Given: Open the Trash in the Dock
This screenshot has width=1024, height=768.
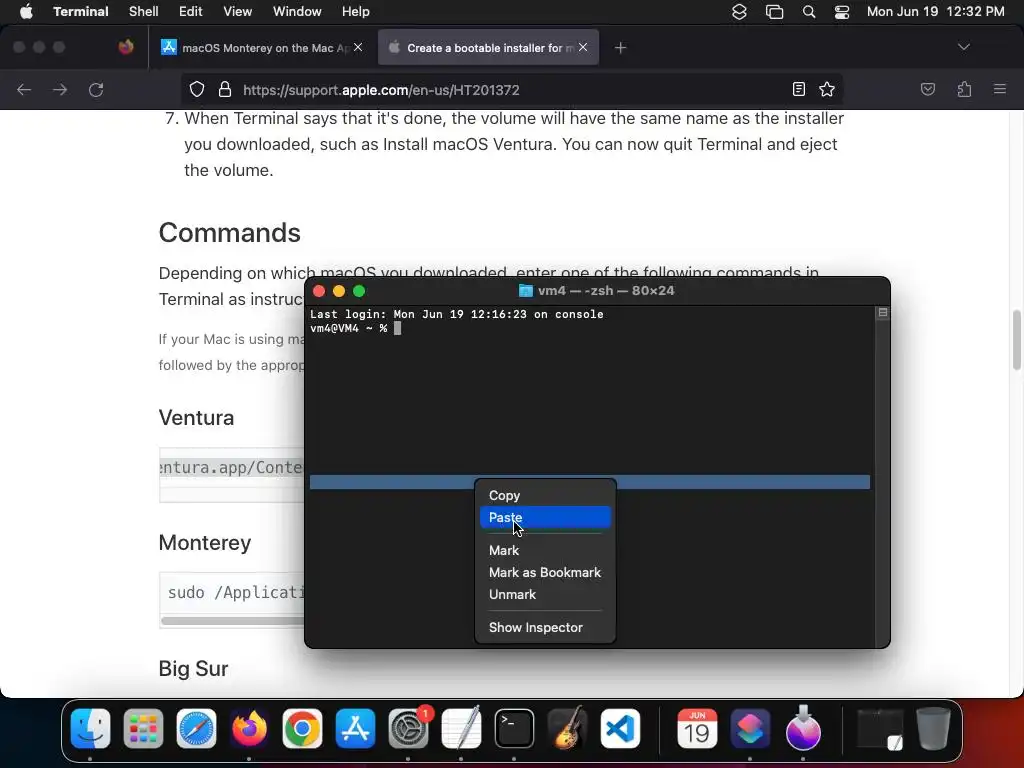Looking at the screenshot, I should pos(933,728).
